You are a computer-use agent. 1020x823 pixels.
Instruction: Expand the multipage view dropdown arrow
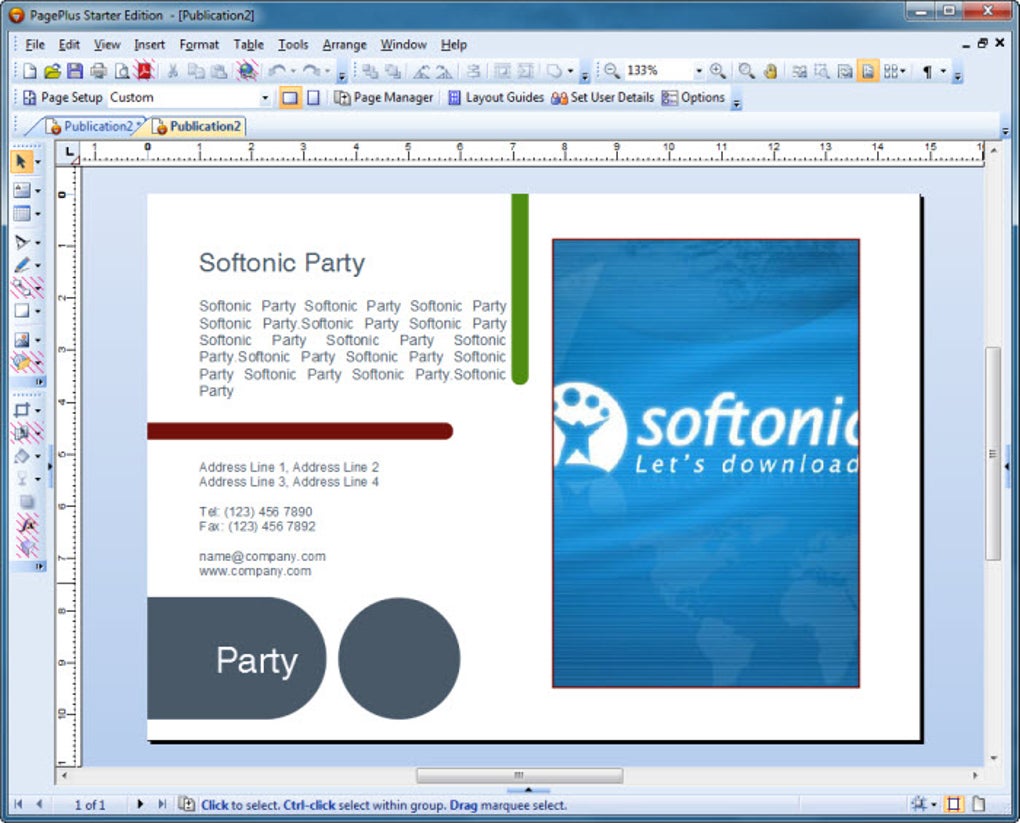902,71
